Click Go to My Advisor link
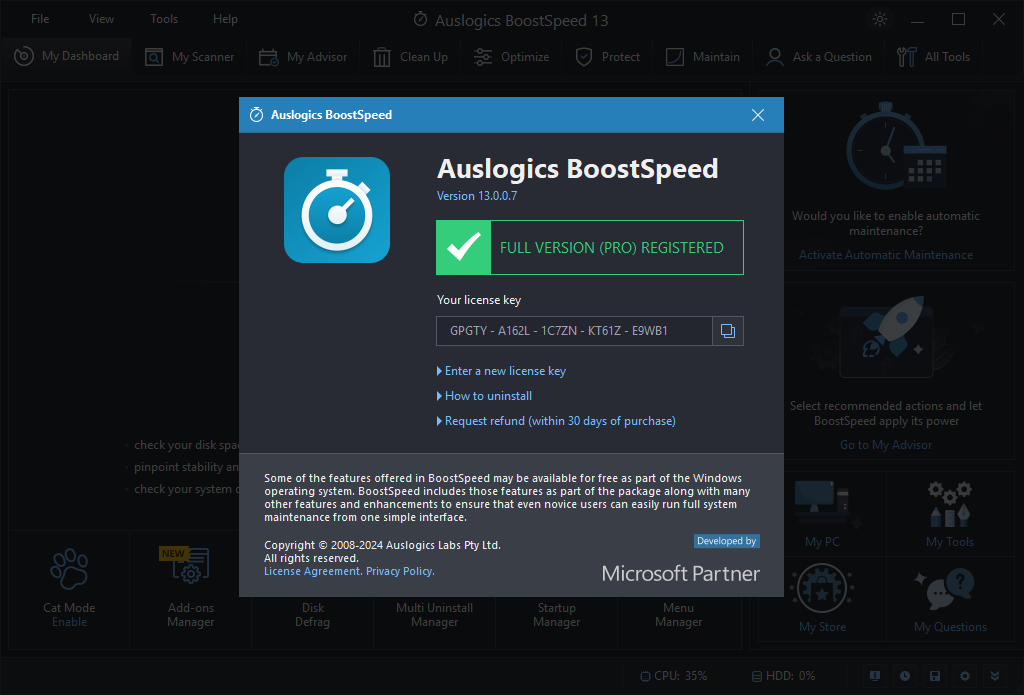 (886, 445)
